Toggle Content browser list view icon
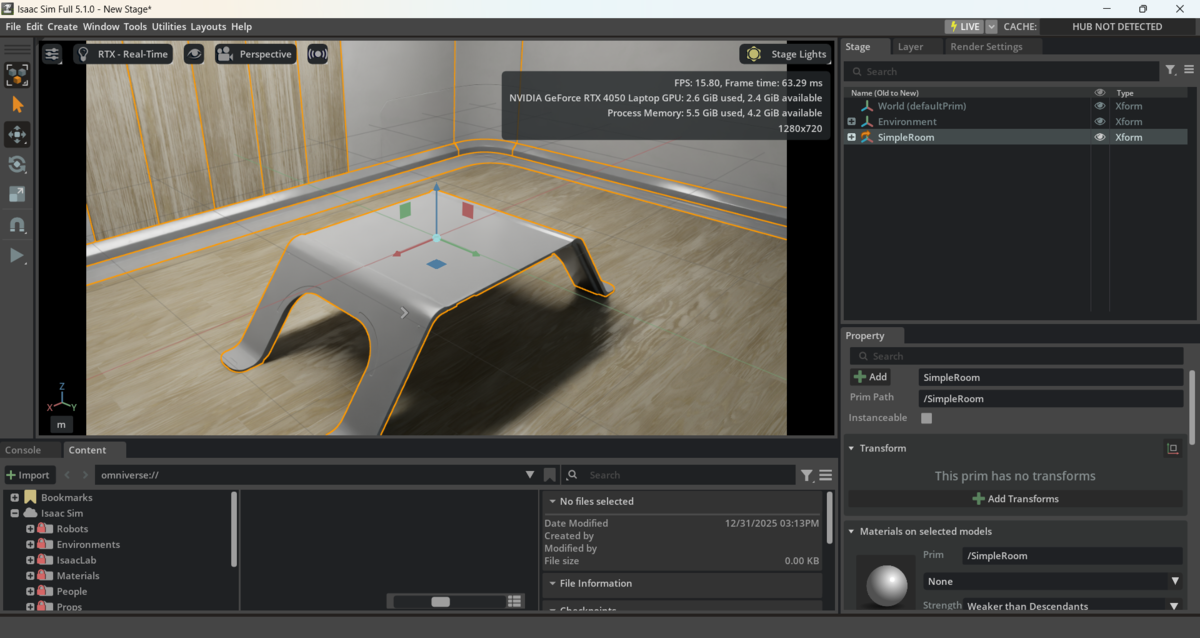Viewport: 1200px width, 638px height. [x=514, y=601]
